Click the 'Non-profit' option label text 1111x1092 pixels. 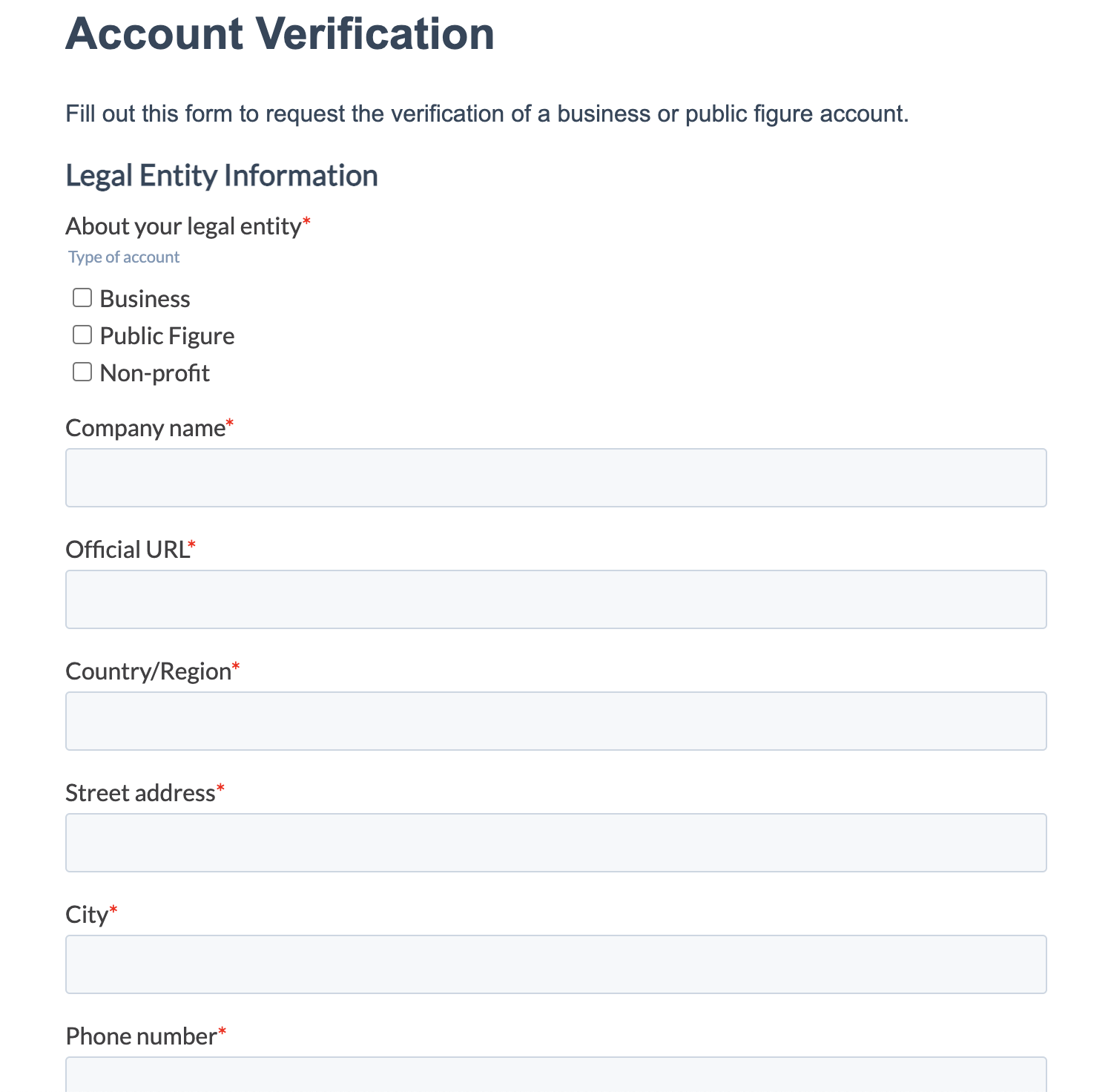[x=154, y=373]
